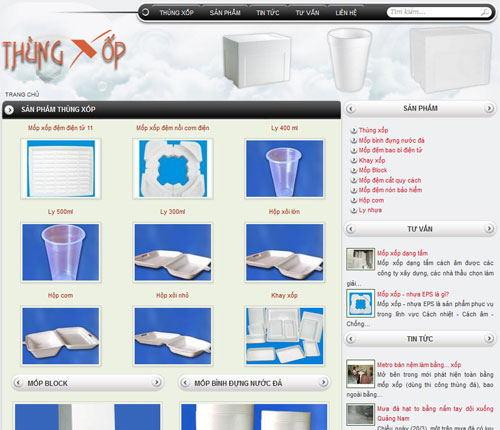Click Mốp xốp - nhựa EPS article thumbnail
This screenshot has width=500, height=430.
[x=360, y=303]
